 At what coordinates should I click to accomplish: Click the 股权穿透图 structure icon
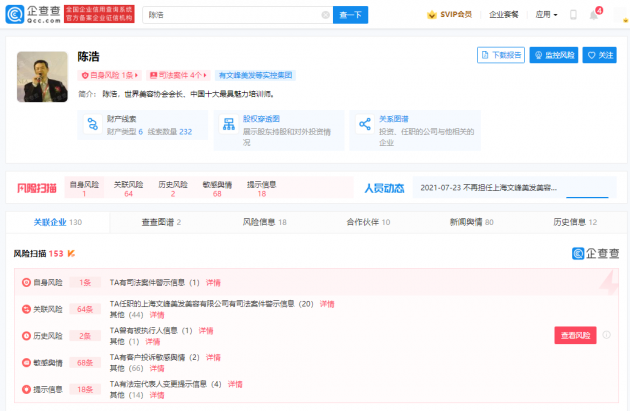(229, 124)
